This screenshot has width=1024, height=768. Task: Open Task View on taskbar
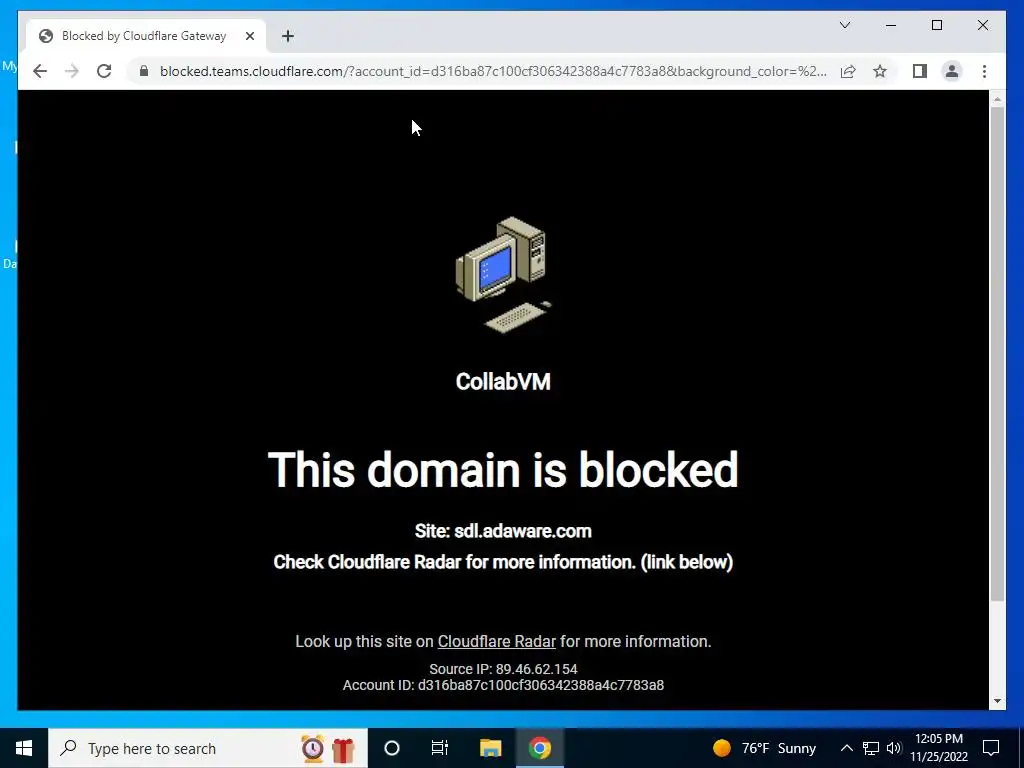pos(440,748)
